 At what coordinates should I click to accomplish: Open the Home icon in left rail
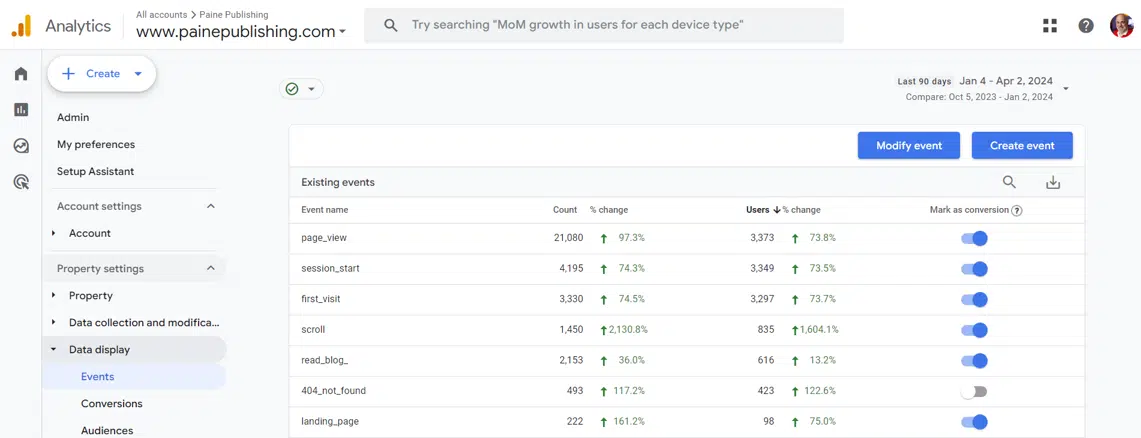[21, 74]
